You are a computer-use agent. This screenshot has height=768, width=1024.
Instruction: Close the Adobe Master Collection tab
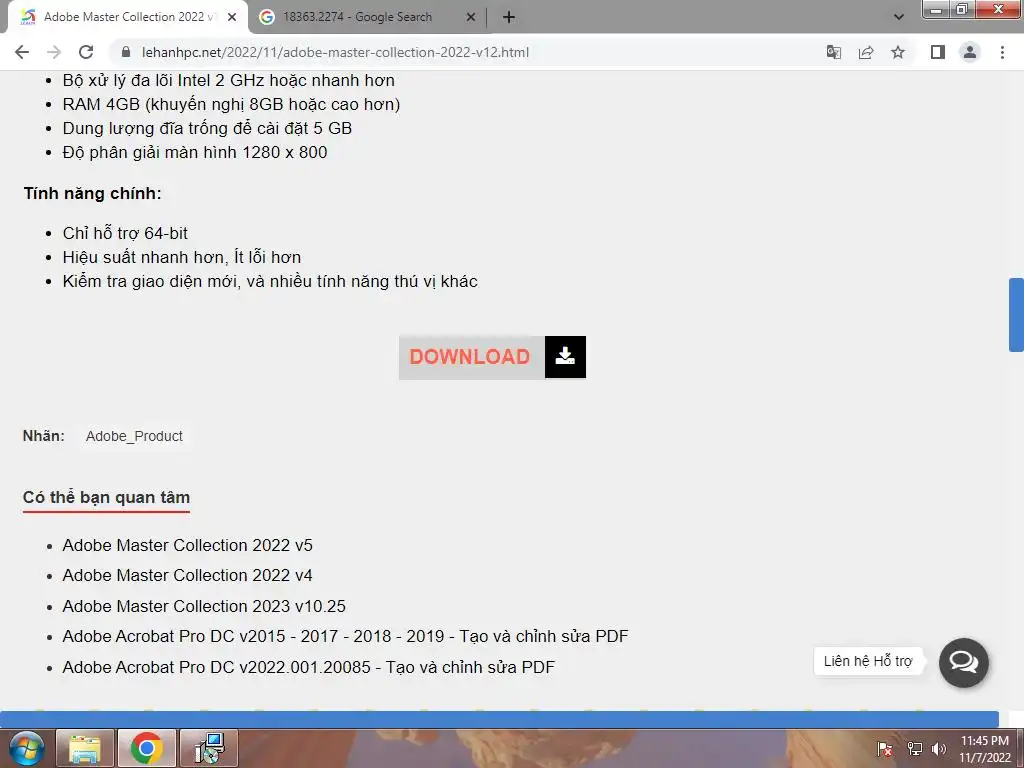point(232,17)
